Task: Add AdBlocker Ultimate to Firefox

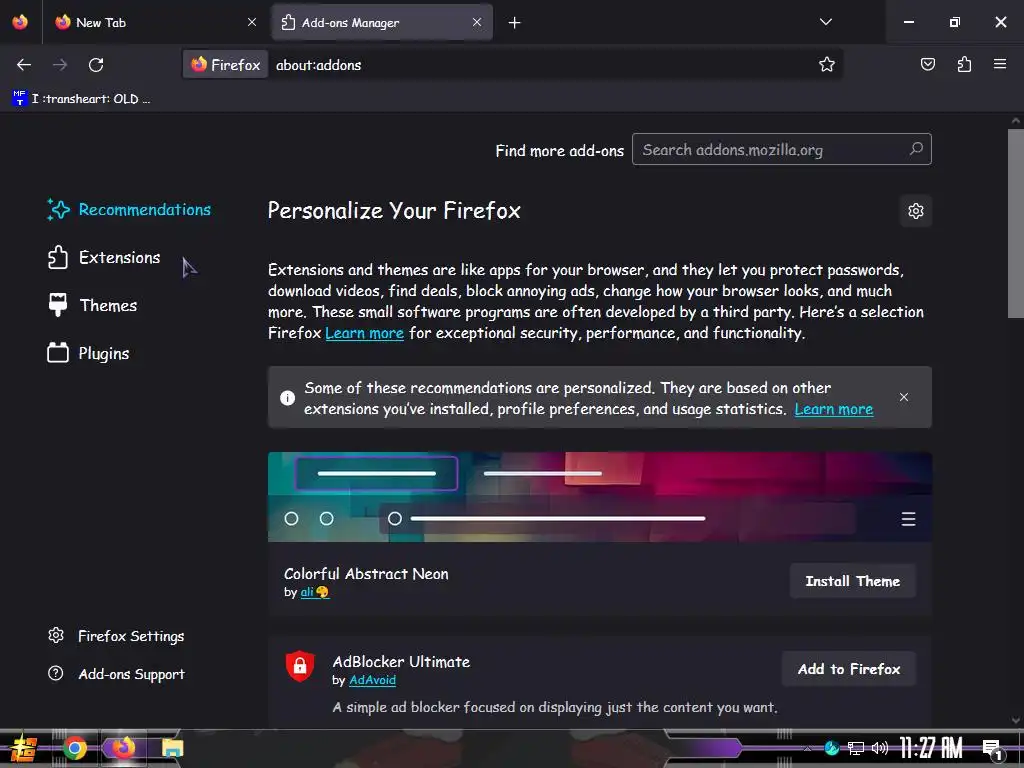Action: (848, 669)
